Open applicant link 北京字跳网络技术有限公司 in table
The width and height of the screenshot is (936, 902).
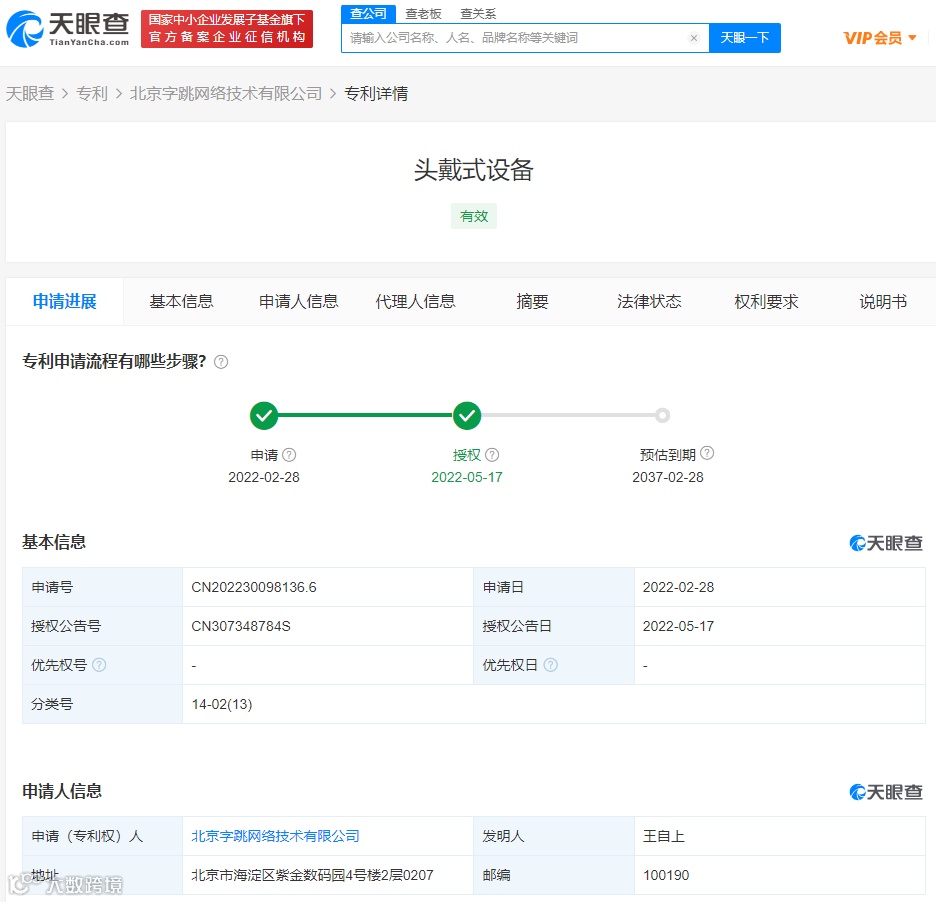[x=275, y=836]
